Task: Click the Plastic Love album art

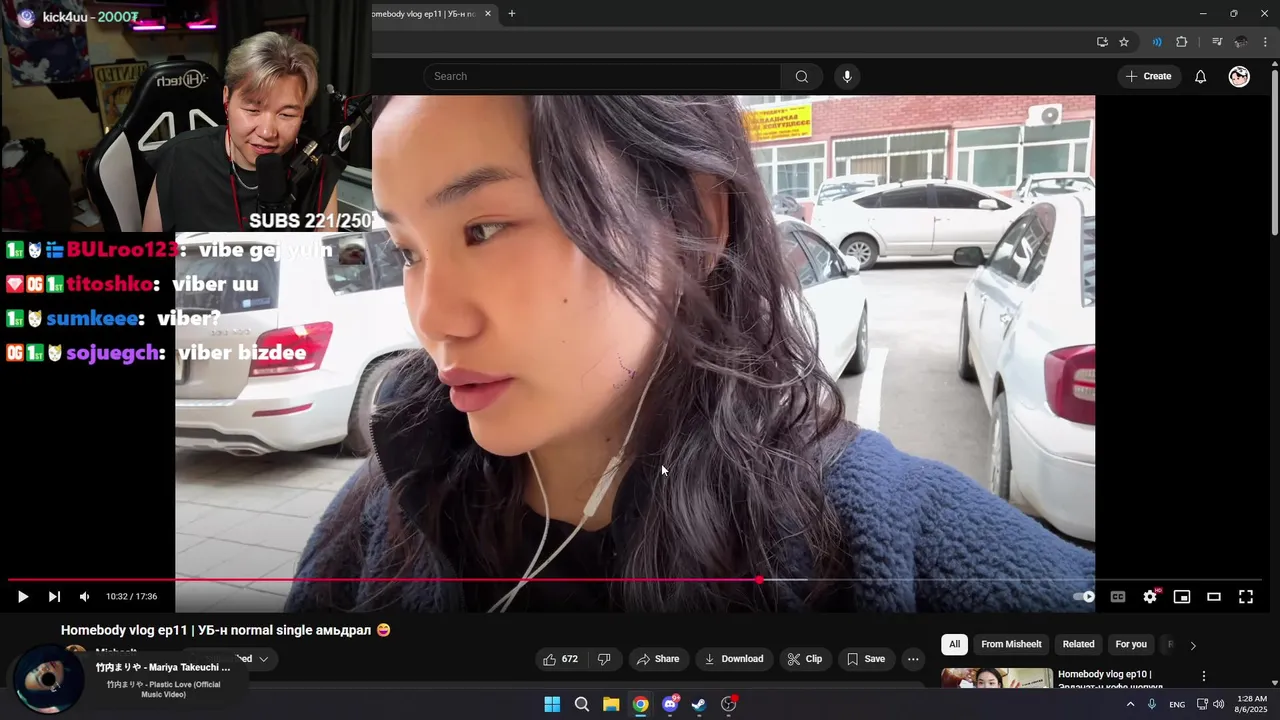Action: (x=49, y=680)
